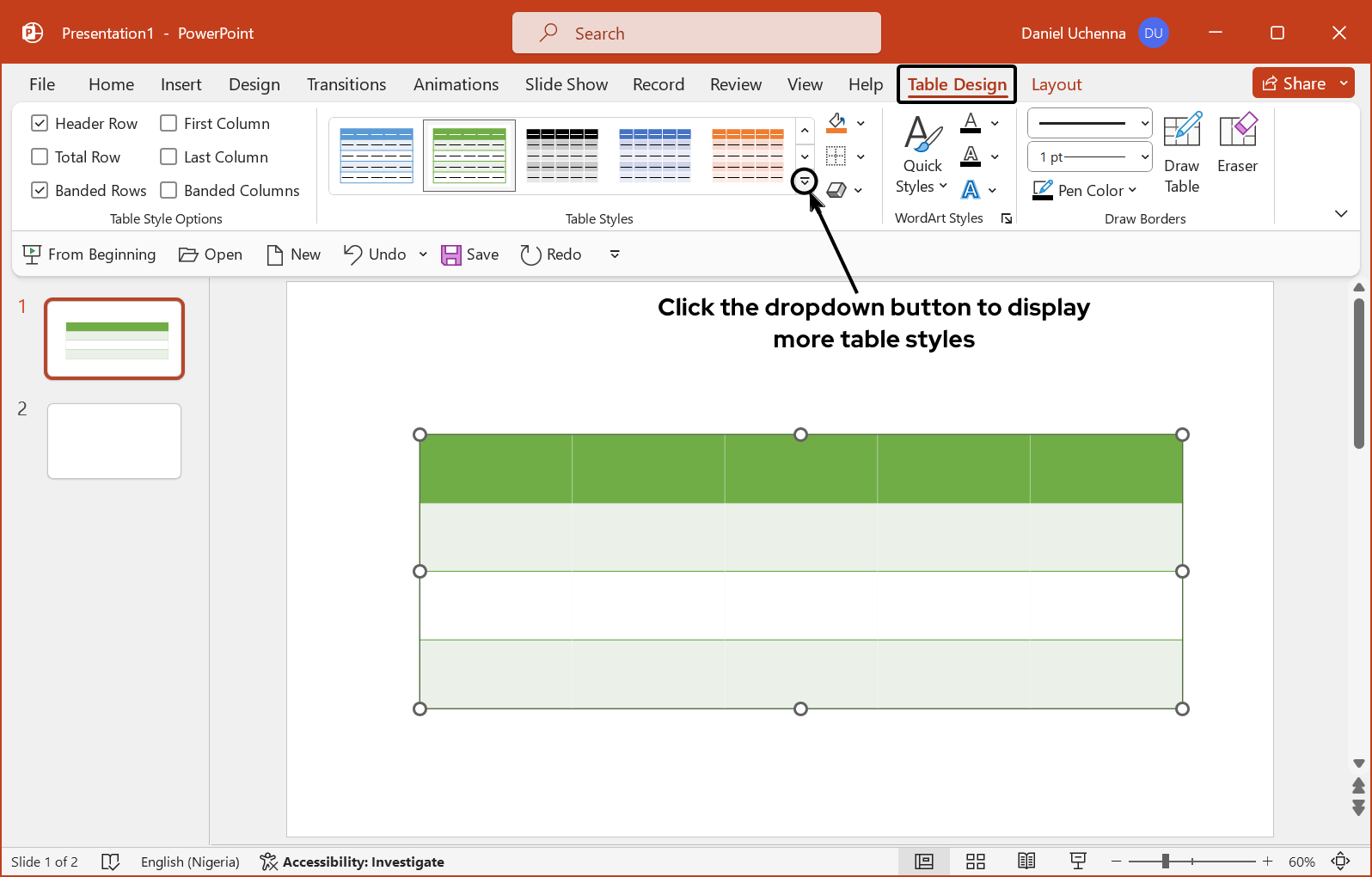Open the Pen Color dropdown
The width and height of the screenshot is (1372, 877).
click(x=1085, y=190)
